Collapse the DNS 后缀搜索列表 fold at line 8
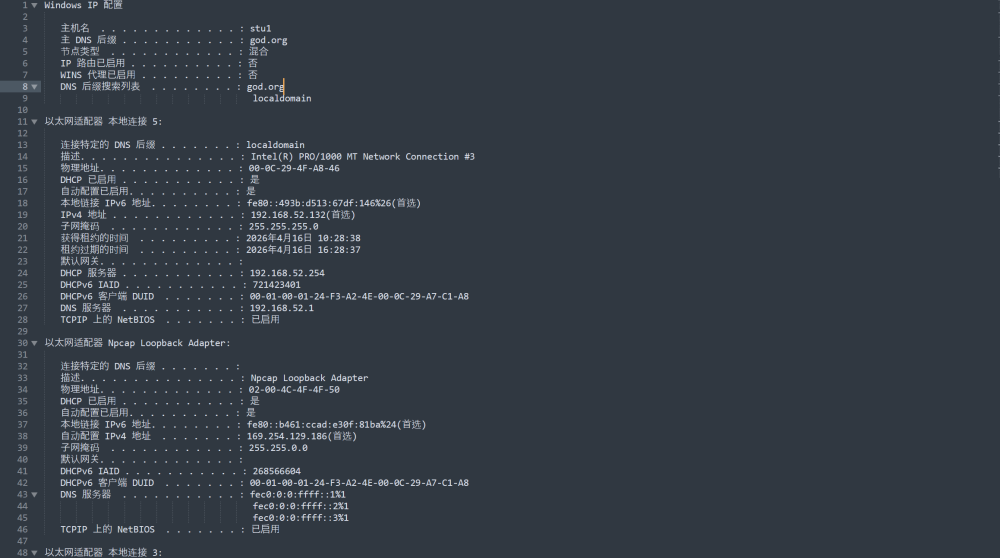Image resolution: width=1000 pixels, height=558 pixels. click(35, 87)
